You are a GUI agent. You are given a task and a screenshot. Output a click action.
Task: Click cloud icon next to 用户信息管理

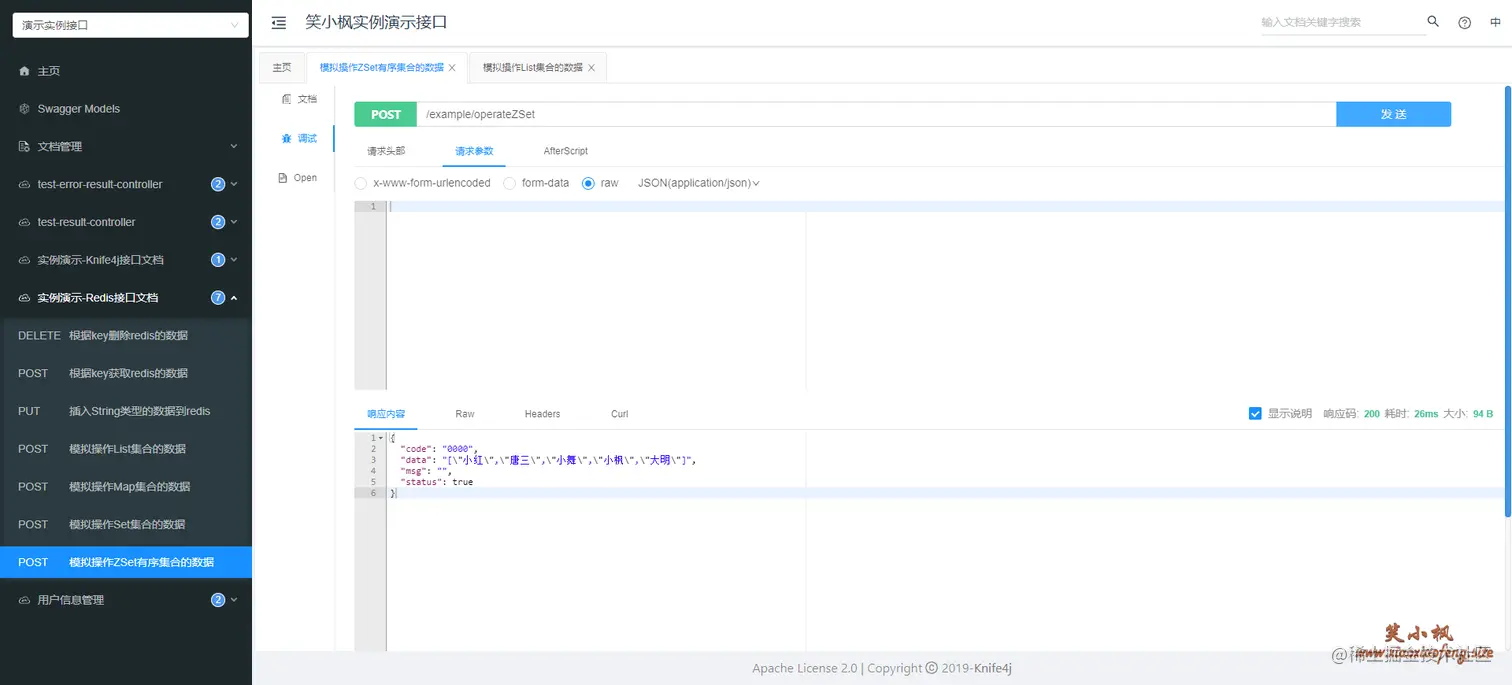(24, 600)
